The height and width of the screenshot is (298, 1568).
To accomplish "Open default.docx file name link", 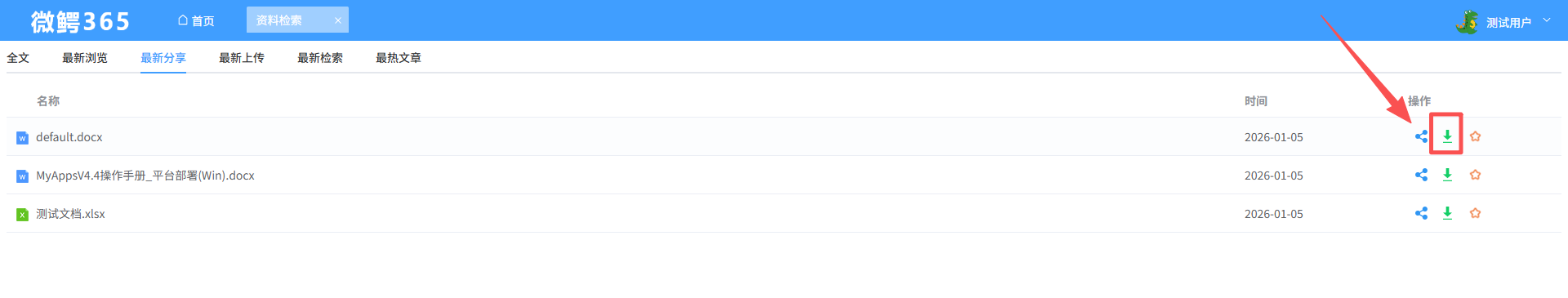I will coord(69,137).
